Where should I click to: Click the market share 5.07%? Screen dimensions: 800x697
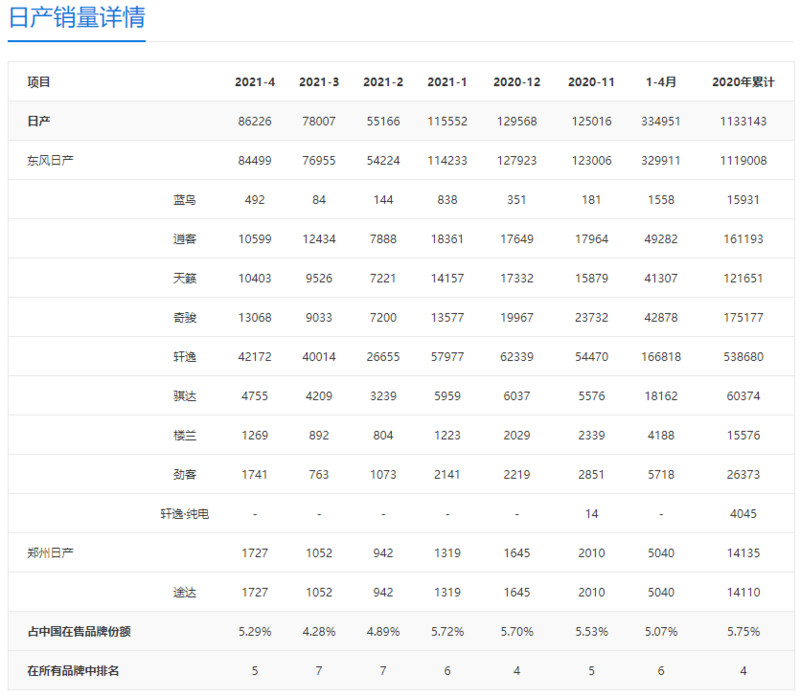(x=661, y=632)
